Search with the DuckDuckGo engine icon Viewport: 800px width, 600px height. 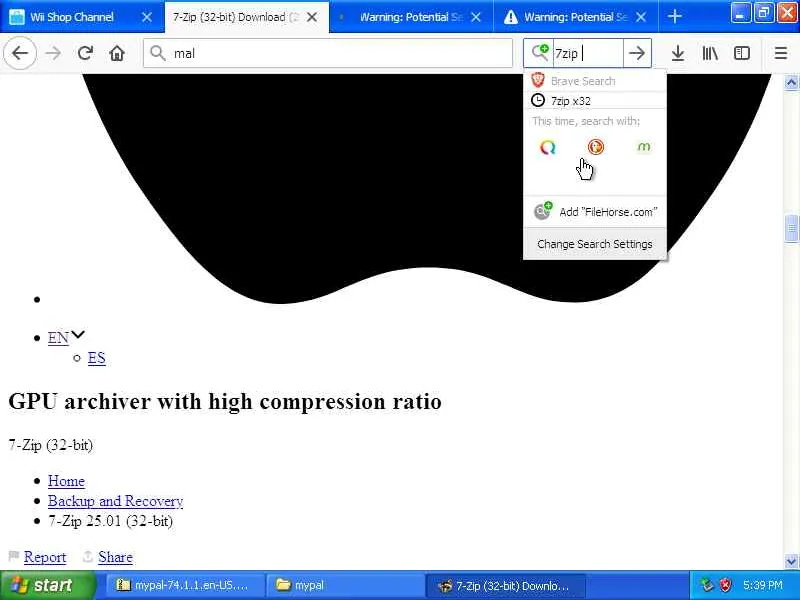(x=595, y=147)
